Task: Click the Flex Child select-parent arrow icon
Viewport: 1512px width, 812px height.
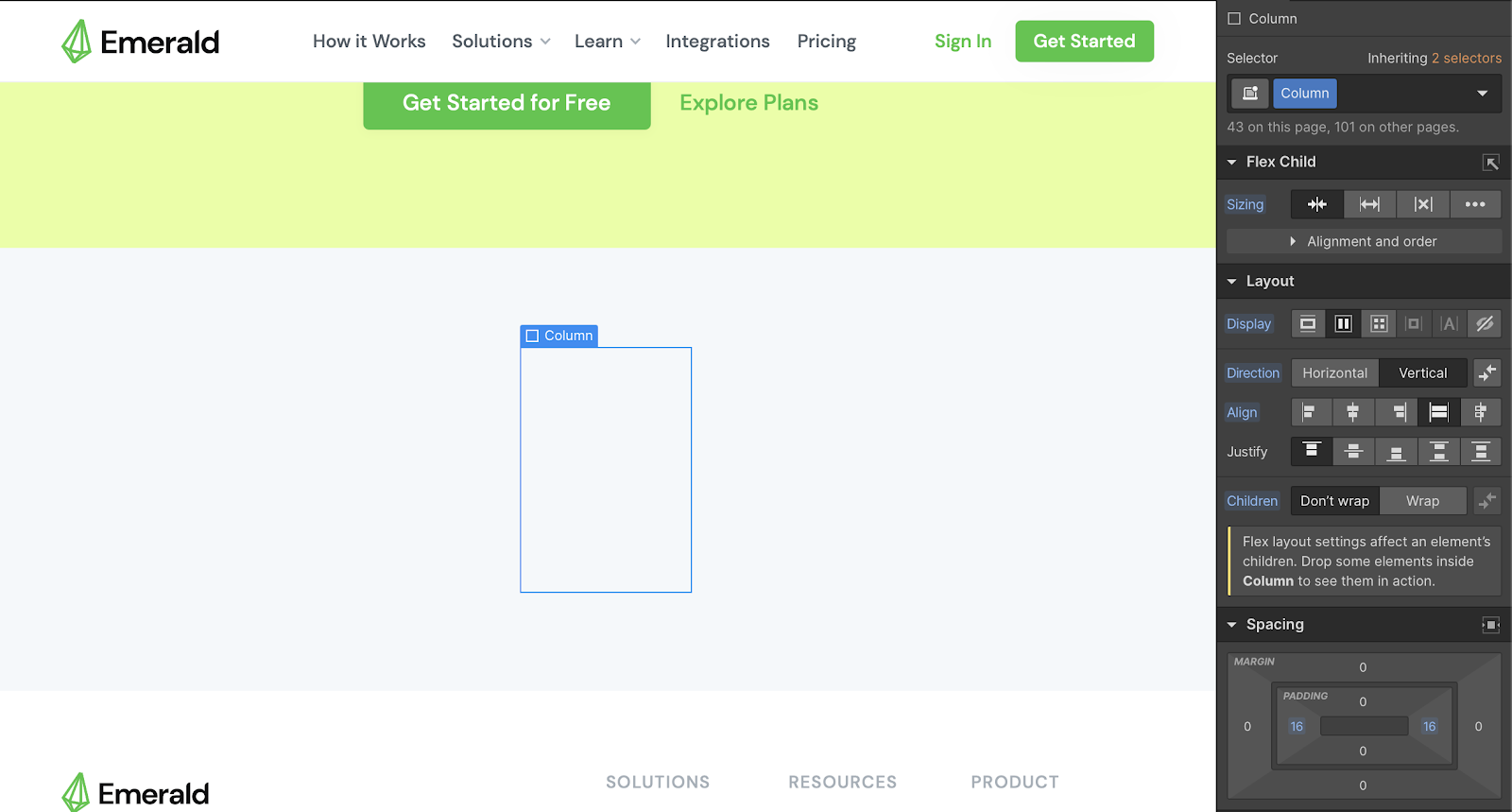Action: tap(1490, 163)
